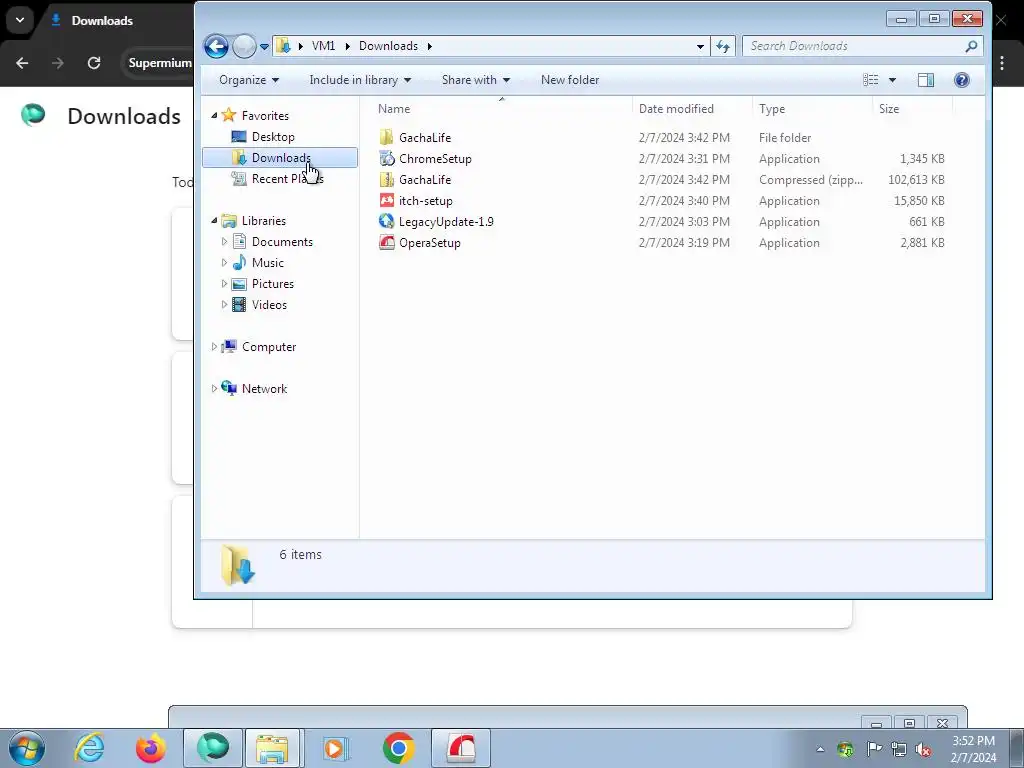Launch Firefox from taskbar

coord(150,748)
